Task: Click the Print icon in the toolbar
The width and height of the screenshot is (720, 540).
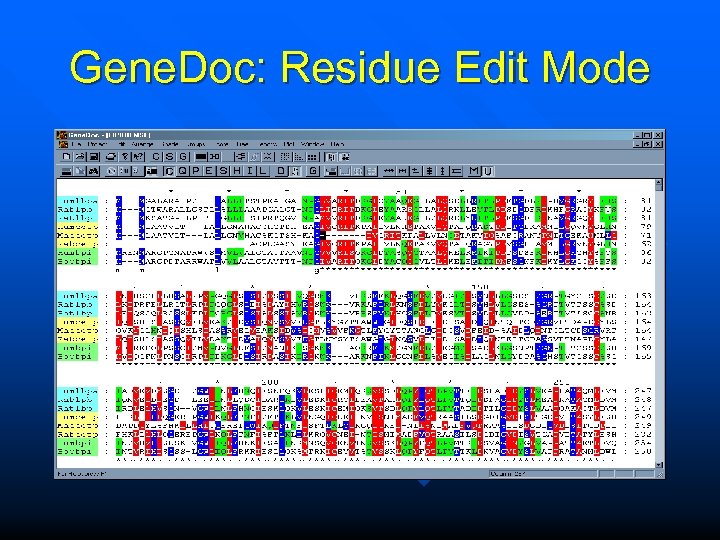Action: (111, 157)
